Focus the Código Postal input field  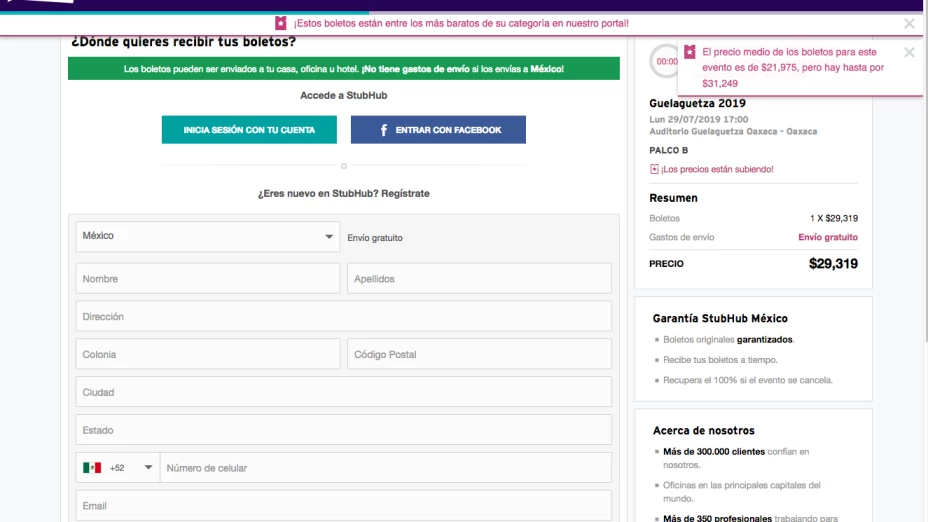point(479,355)
